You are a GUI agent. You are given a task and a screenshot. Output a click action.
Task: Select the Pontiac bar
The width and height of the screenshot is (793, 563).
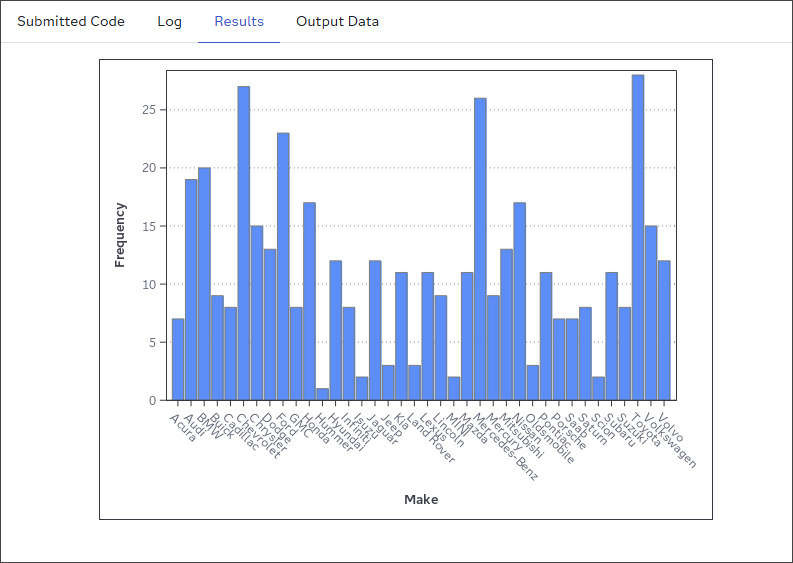pyautogui.click(x=546, y=336)
